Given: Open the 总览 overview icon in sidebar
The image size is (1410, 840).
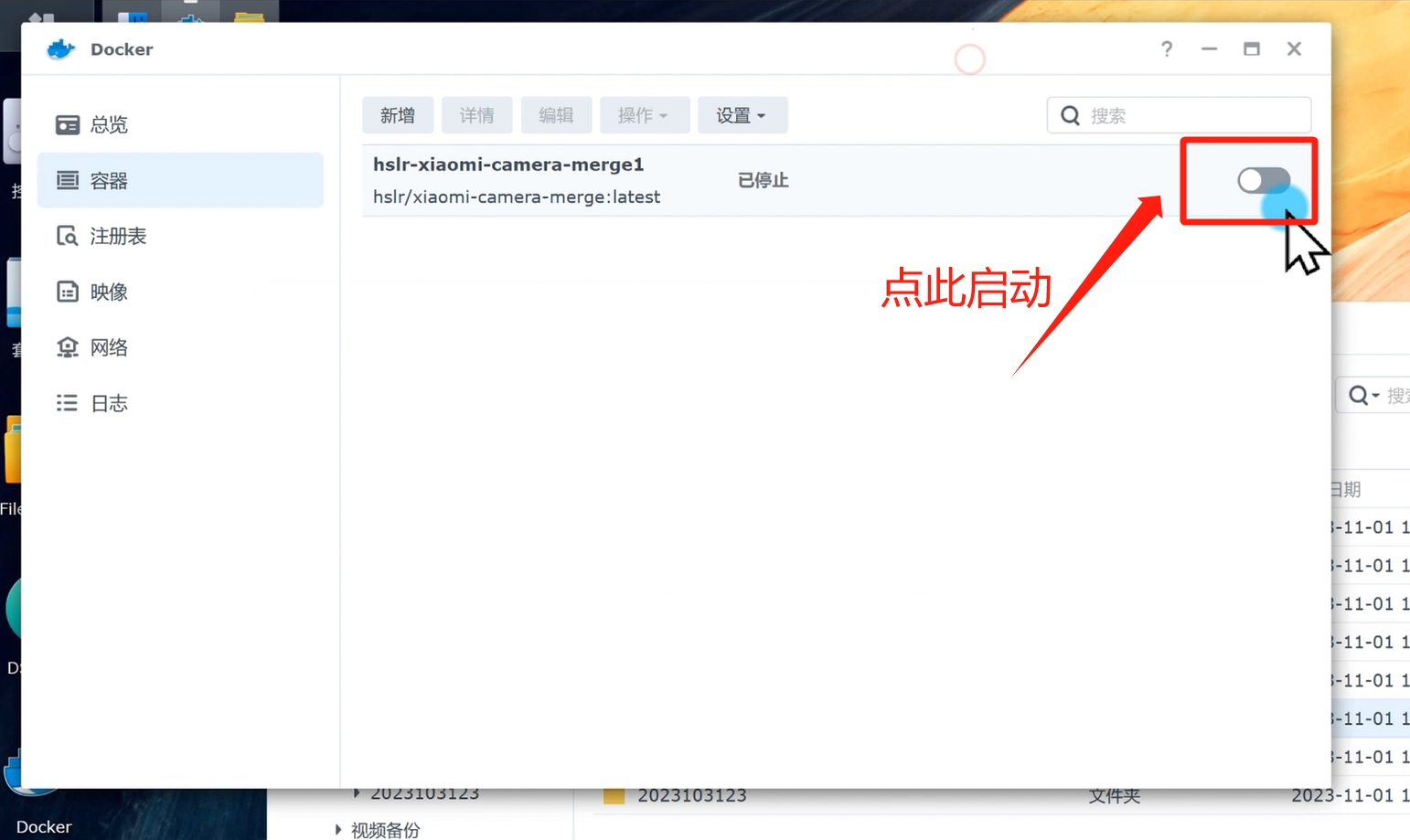Looking at the screenshot, I should [68, 124].
